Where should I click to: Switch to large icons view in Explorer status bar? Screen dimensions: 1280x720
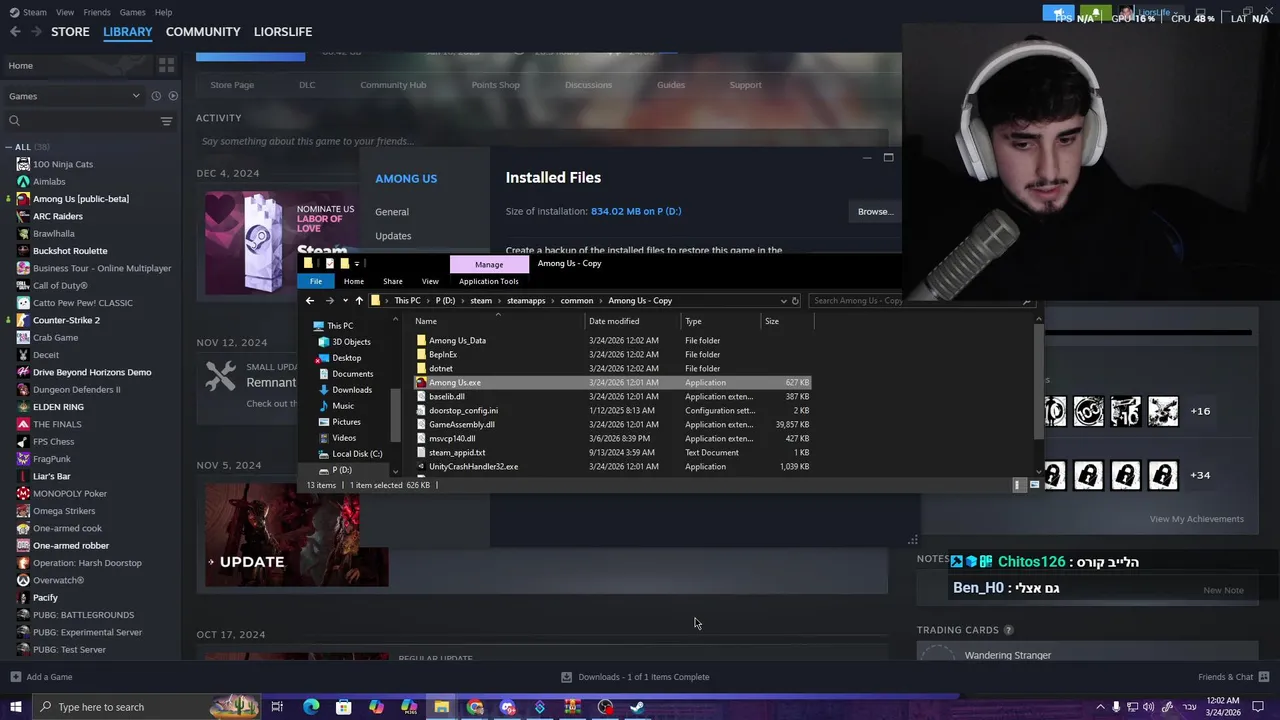(x=1034, y=485)
